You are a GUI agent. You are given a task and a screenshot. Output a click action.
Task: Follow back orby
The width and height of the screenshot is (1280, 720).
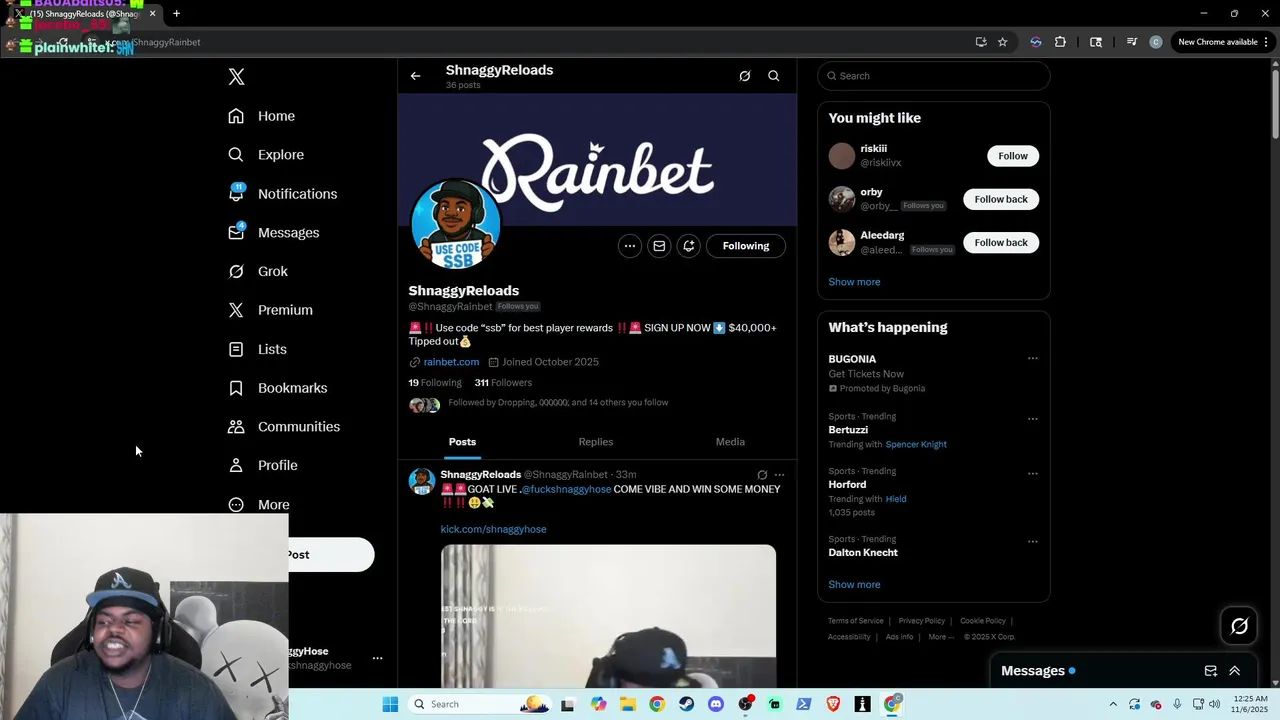[x=1001, y=199]
